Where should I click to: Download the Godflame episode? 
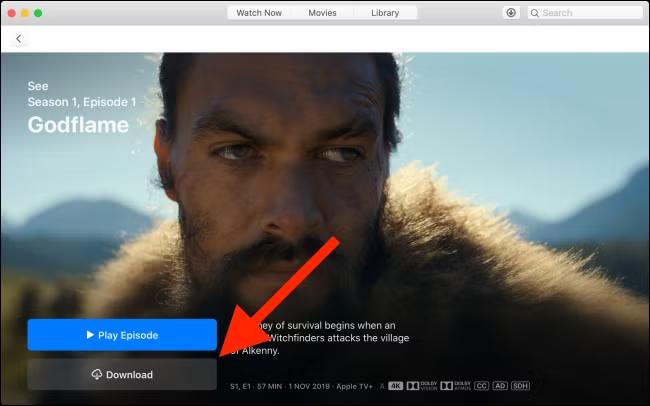click(122, 375)
